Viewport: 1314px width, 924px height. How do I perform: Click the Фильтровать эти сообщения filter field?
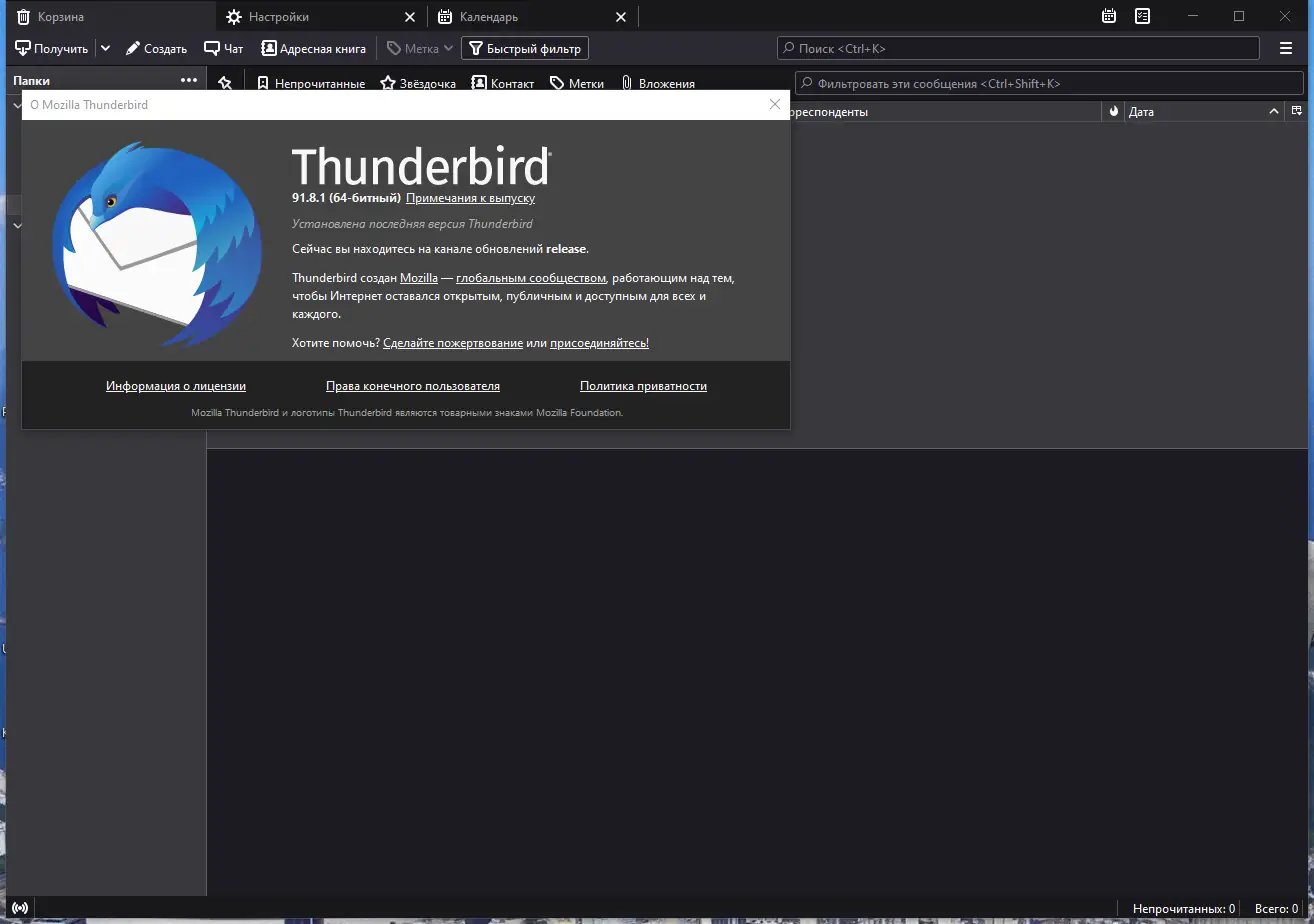[x=1050, y=84]
